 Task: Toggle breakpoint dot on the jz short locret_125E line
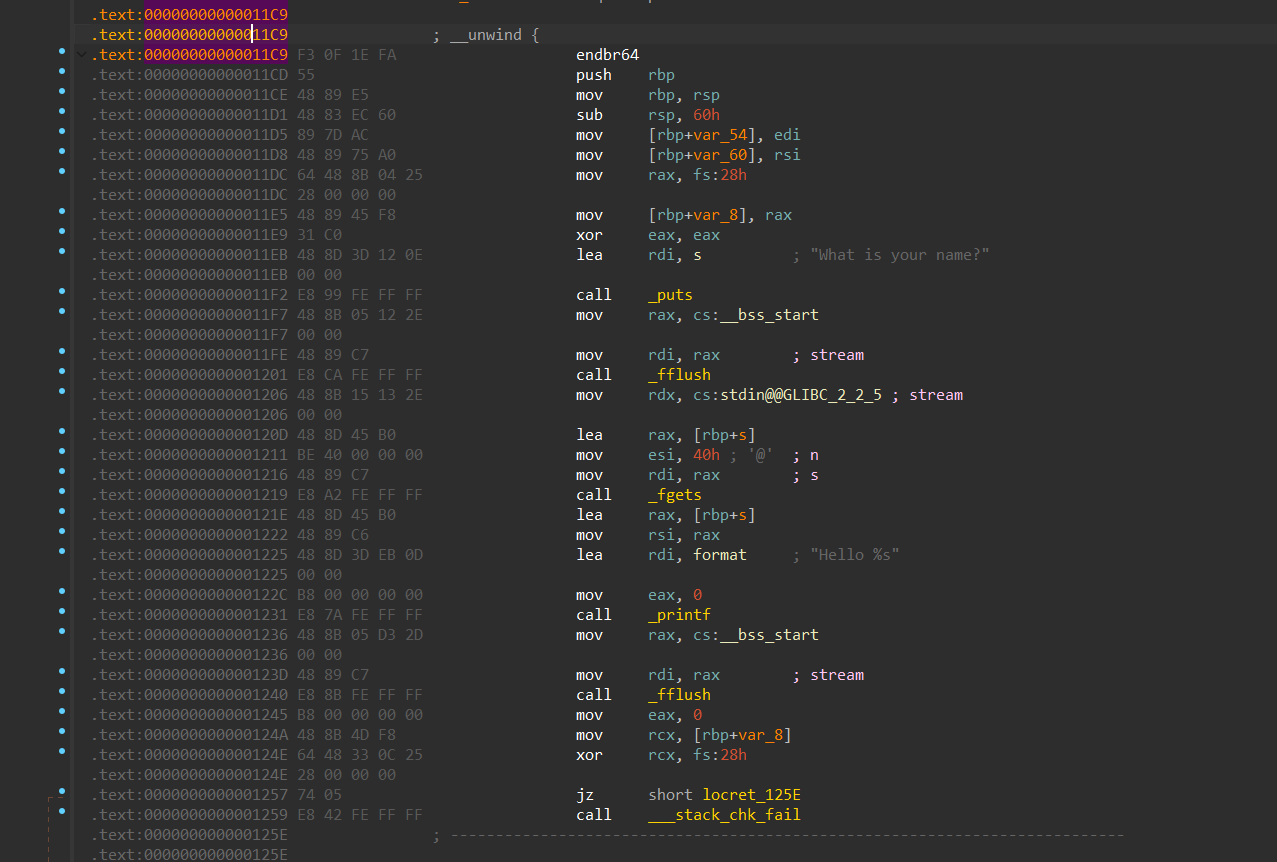click(x=62, y=791)
